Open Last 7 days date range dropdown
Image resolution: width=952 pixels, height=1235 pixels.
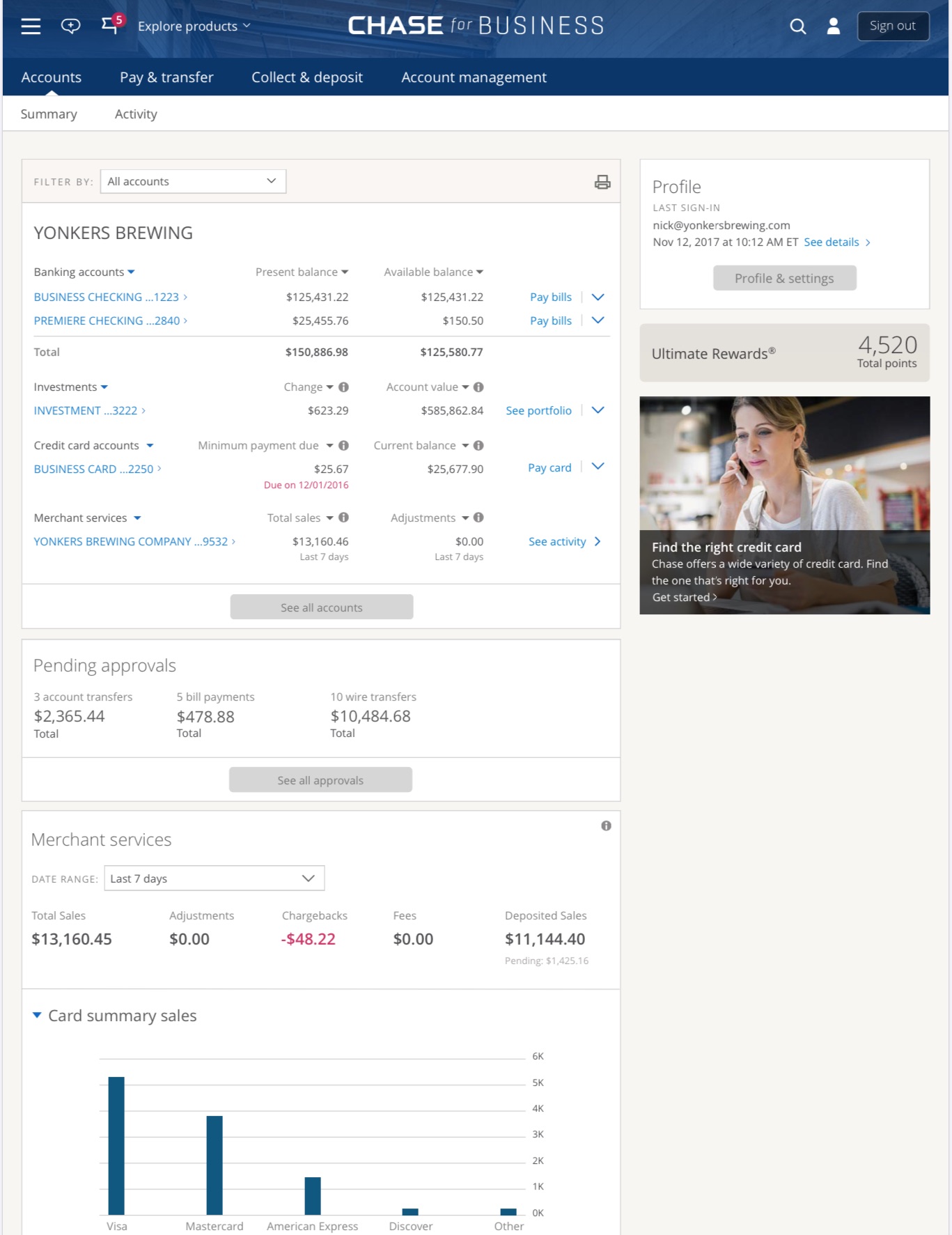(x=214, y=878)
